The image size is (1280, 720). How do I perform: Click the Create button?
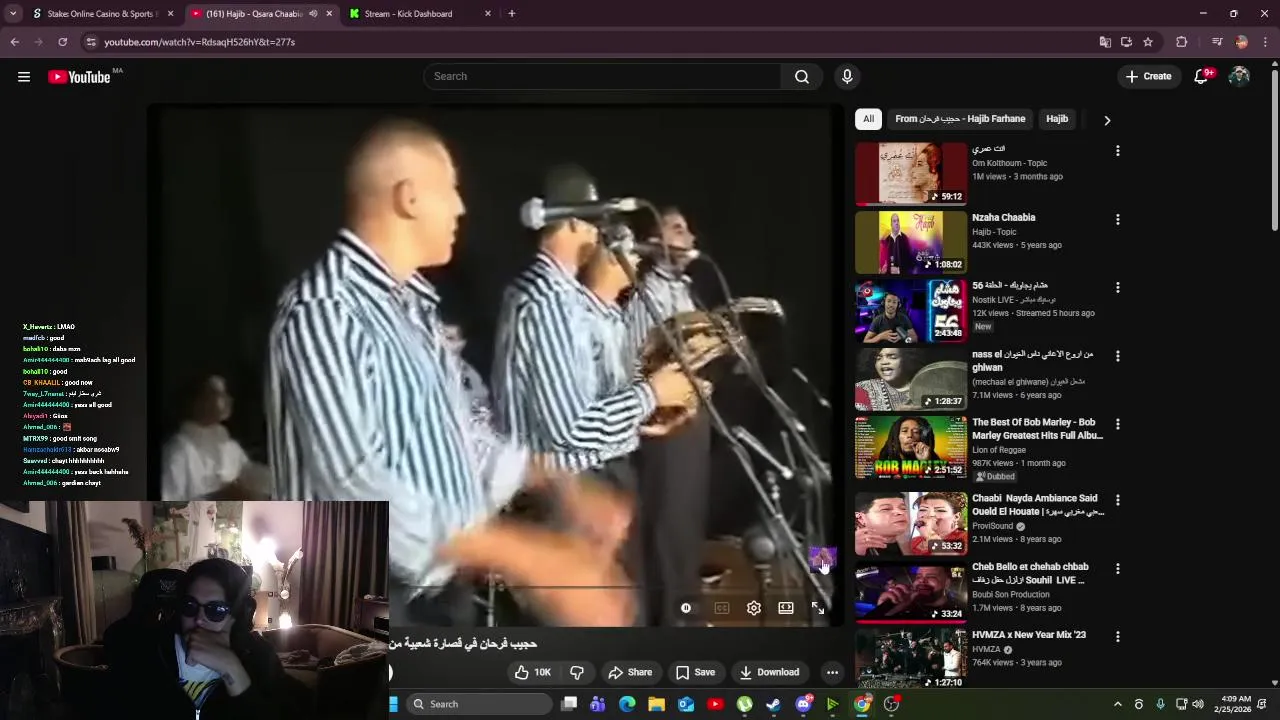(x=1148, y=77)
